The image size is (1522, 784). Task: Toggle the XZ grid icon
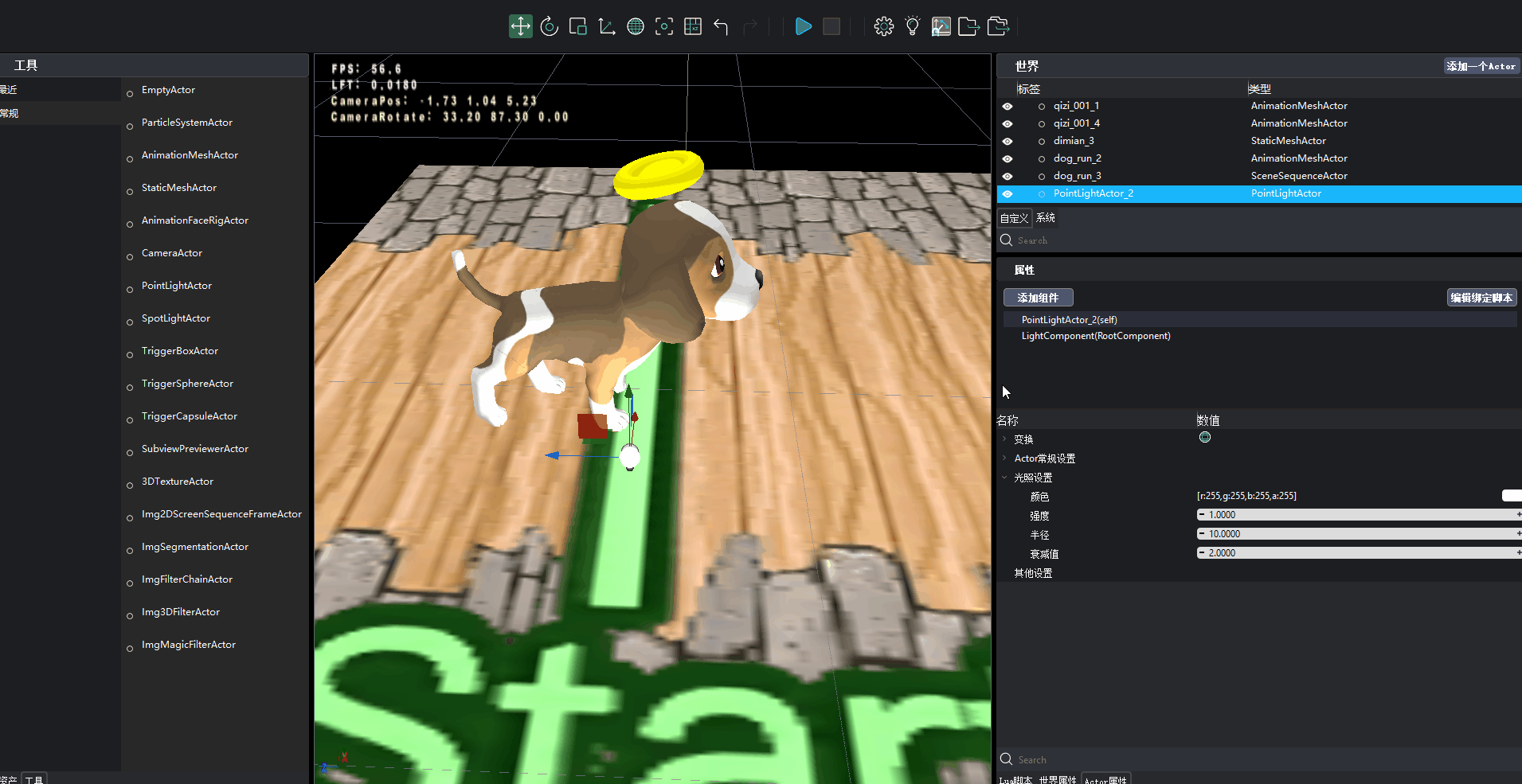[x=693, y=26]
